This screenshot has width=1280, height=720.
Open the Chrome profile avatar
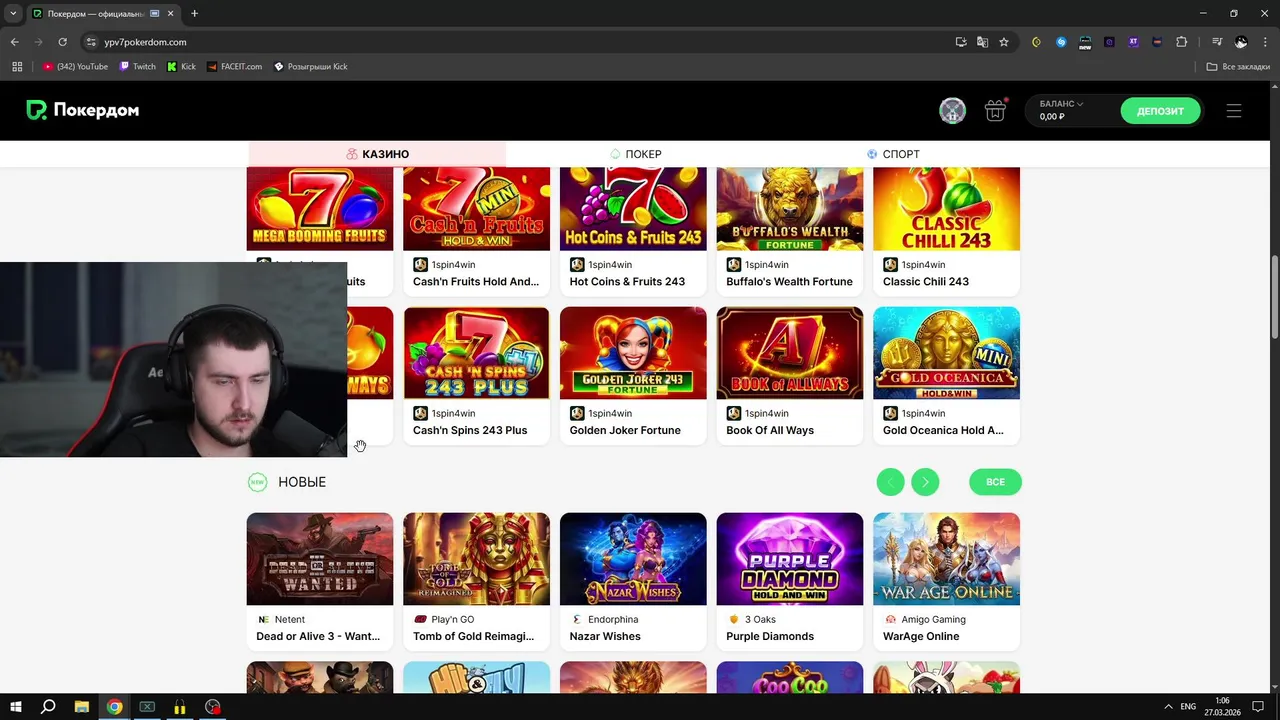point(1241,42)
